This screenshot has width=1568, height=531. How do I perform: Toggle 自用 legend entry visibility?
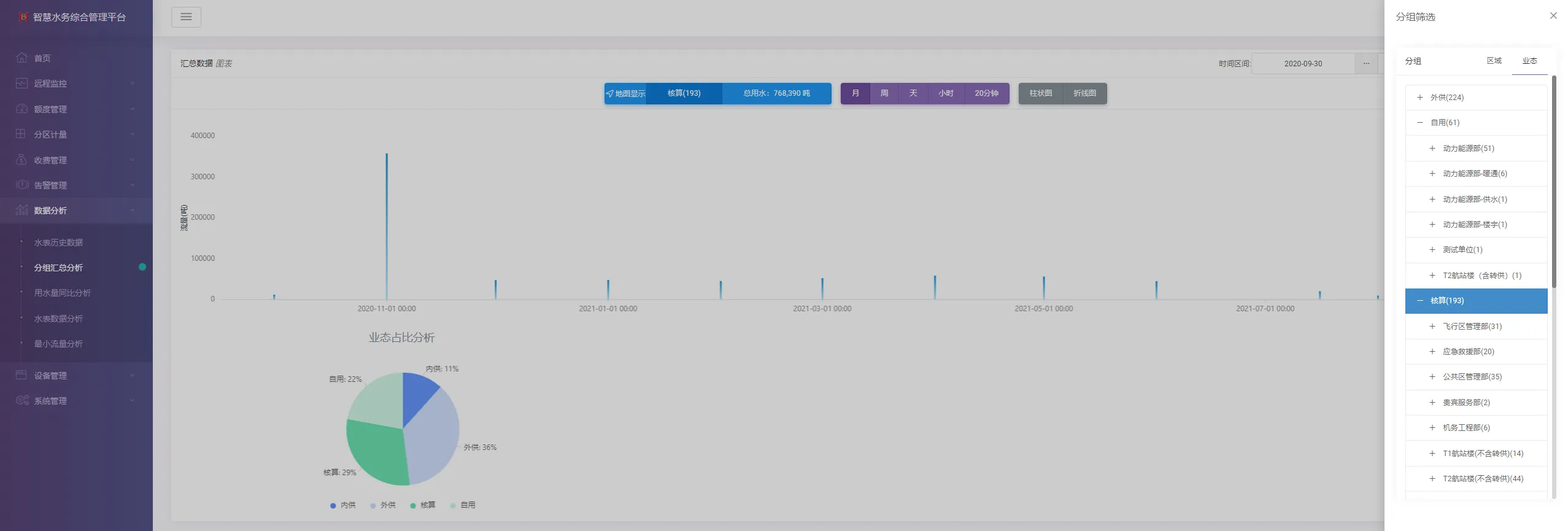(x=463, y=505)
